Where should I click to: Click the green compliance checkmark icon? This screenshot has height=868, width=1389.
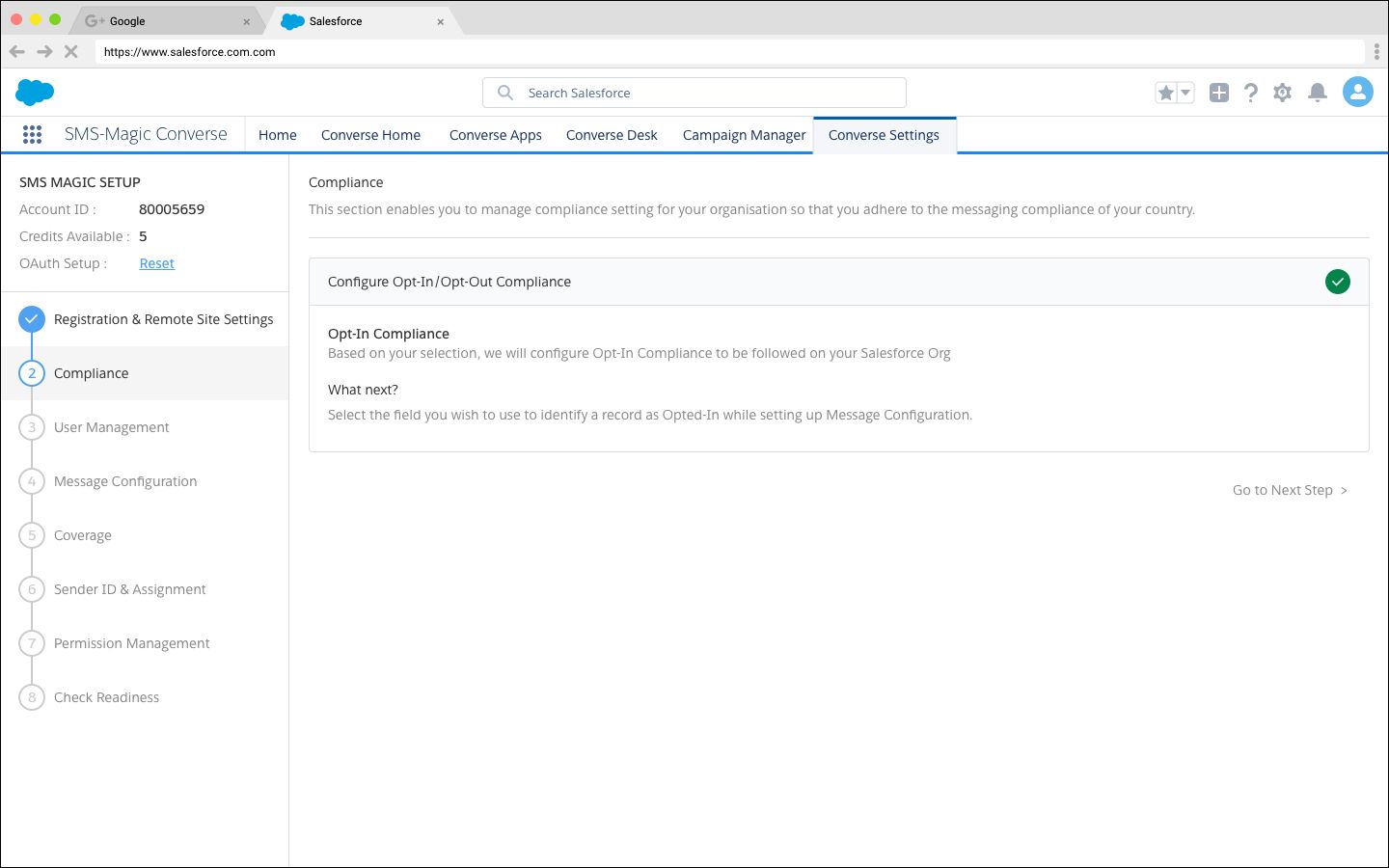pos(1338,282)
